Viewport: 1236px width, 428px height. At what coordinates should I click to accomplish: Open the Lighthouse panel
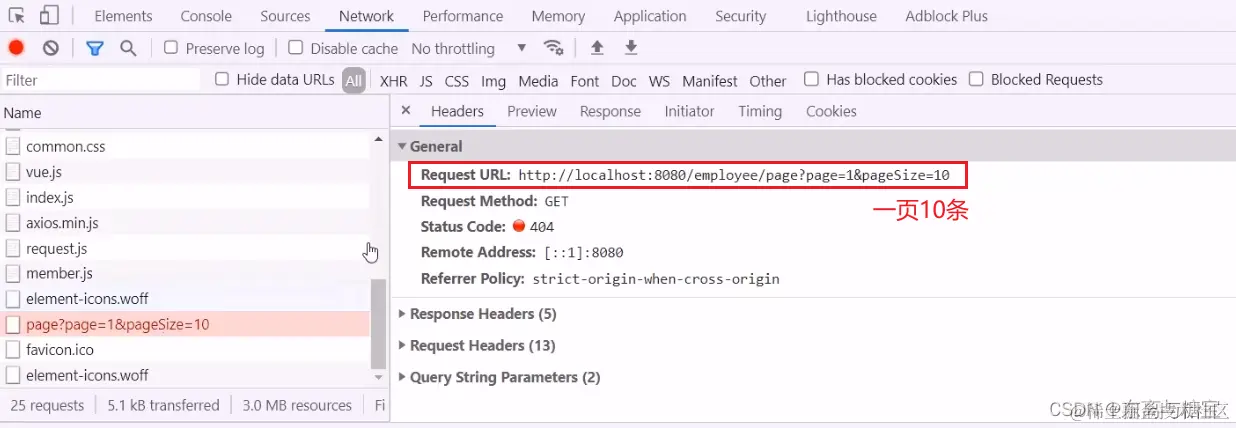click(x=841, y=16)
